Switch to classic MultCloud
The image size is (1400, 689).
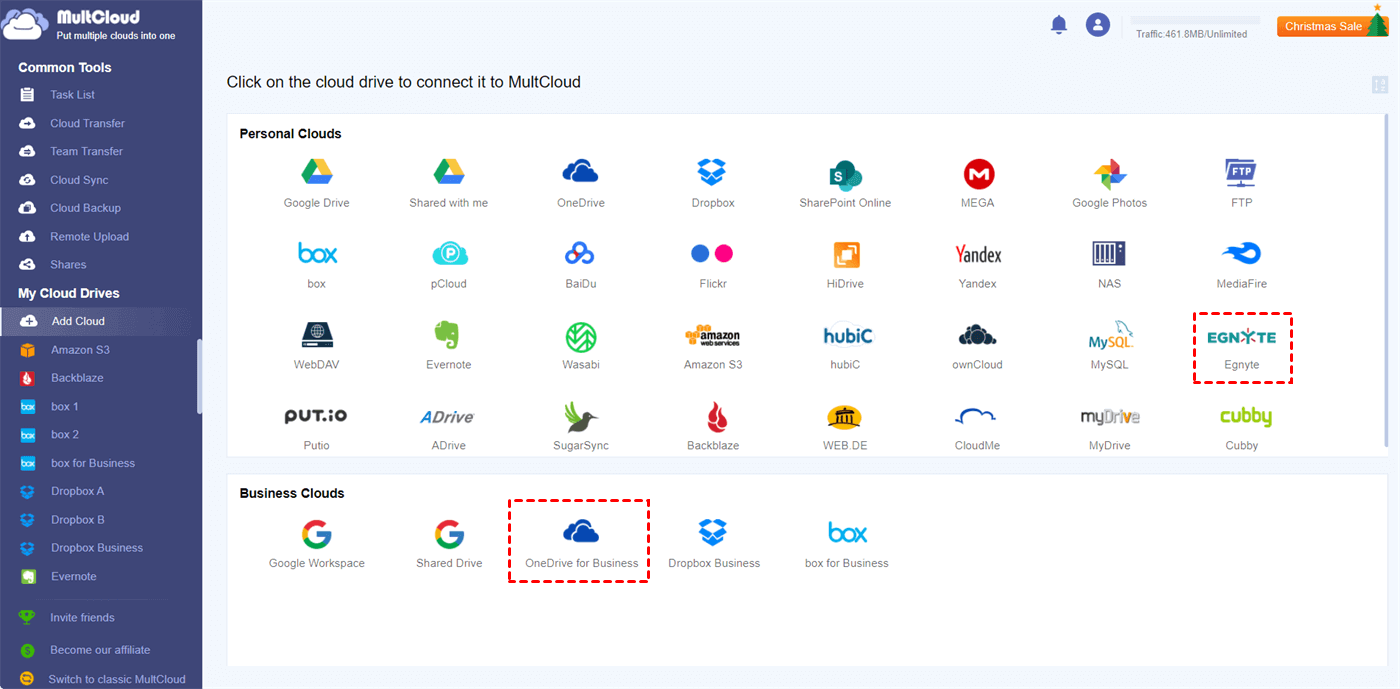pyautogui.click(x=117, y=679)
